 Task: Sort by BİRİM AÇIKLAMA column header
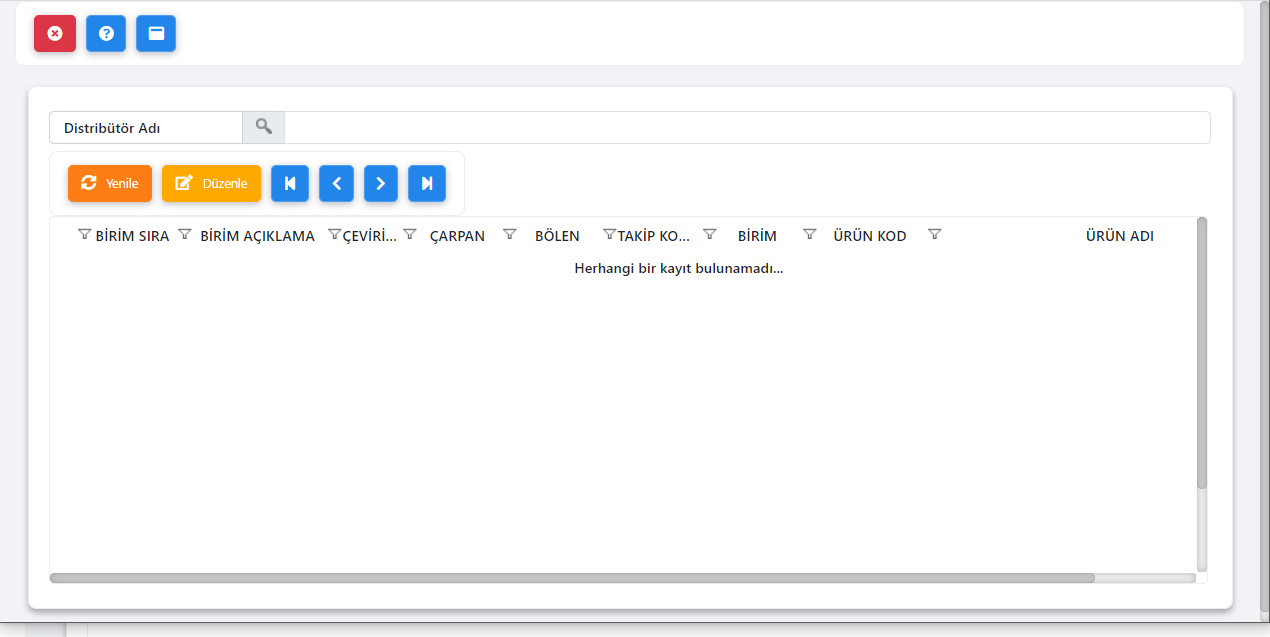click(257, 236)
